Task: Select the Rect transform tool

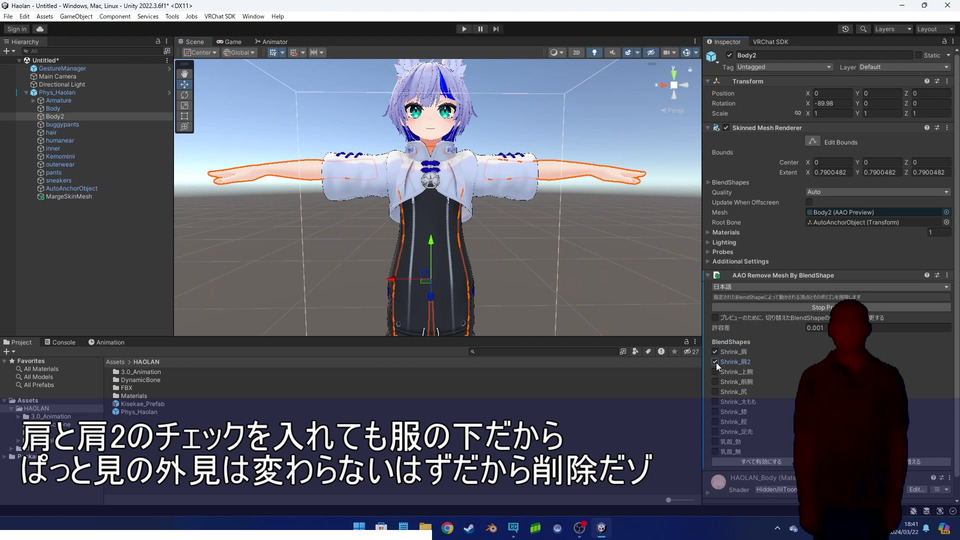Action: coord(184,116)
